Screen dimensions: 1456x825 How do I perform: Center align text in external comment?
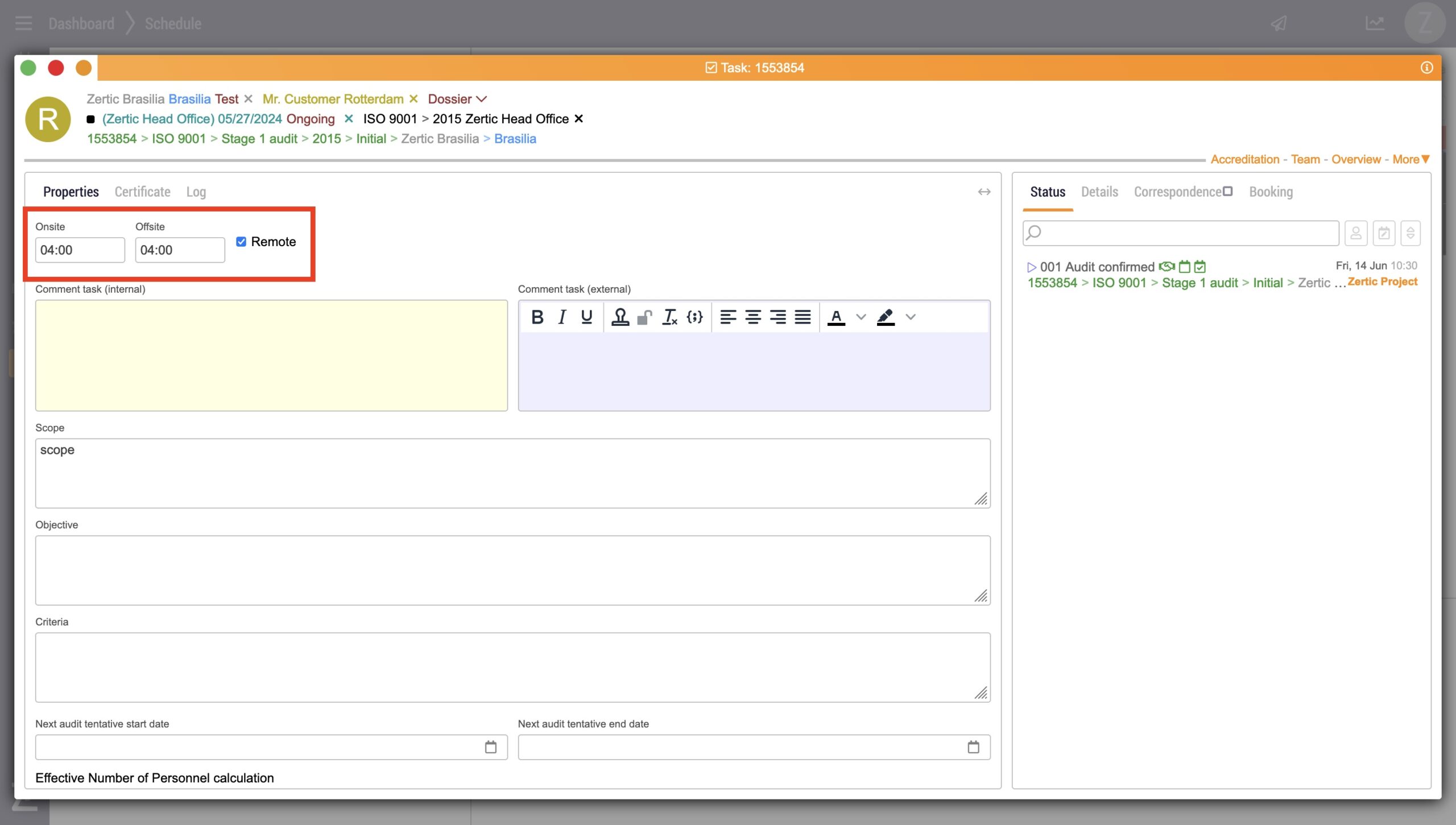[x=753, y=317]
